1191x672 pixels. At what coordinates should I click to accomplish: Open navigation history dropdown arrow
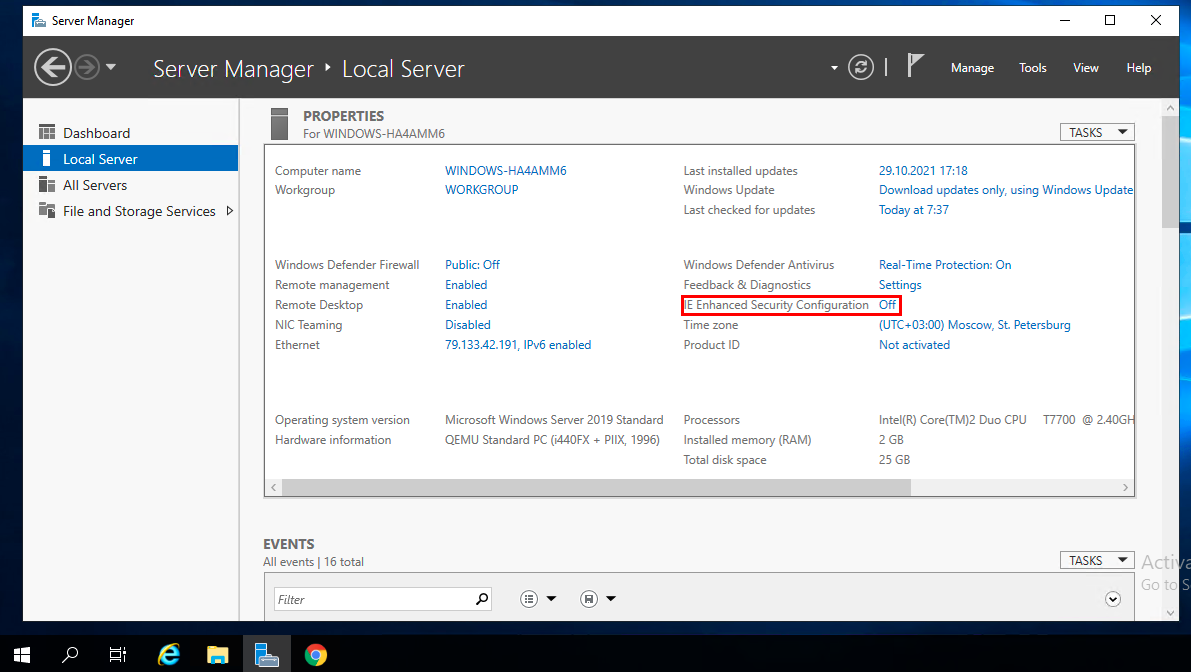click(111, 67)
